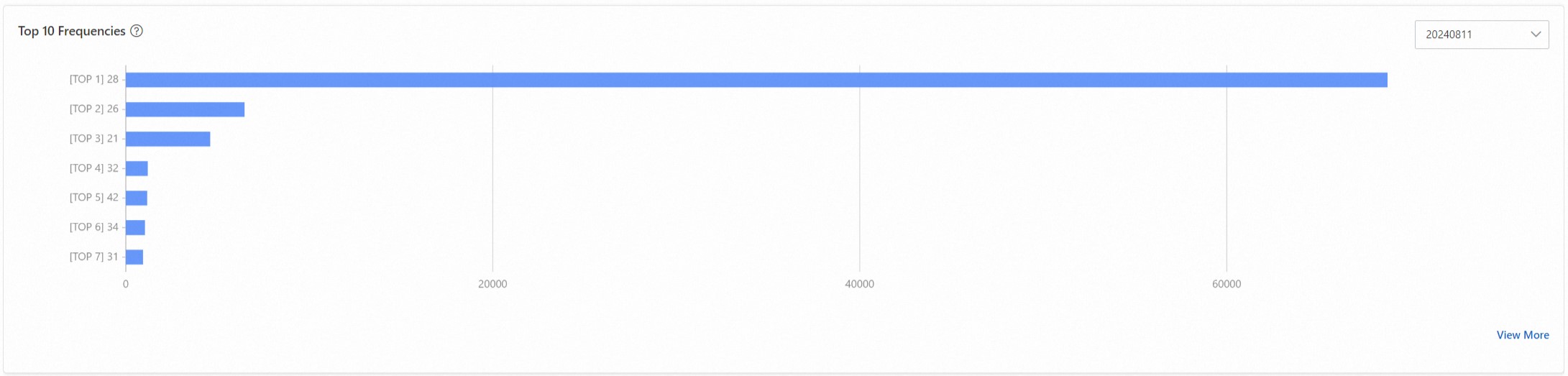The width and height of the screenshot is (1568, 376).
Task: Click the [TOP 1] 28 axis label
Action: point(93,79)
